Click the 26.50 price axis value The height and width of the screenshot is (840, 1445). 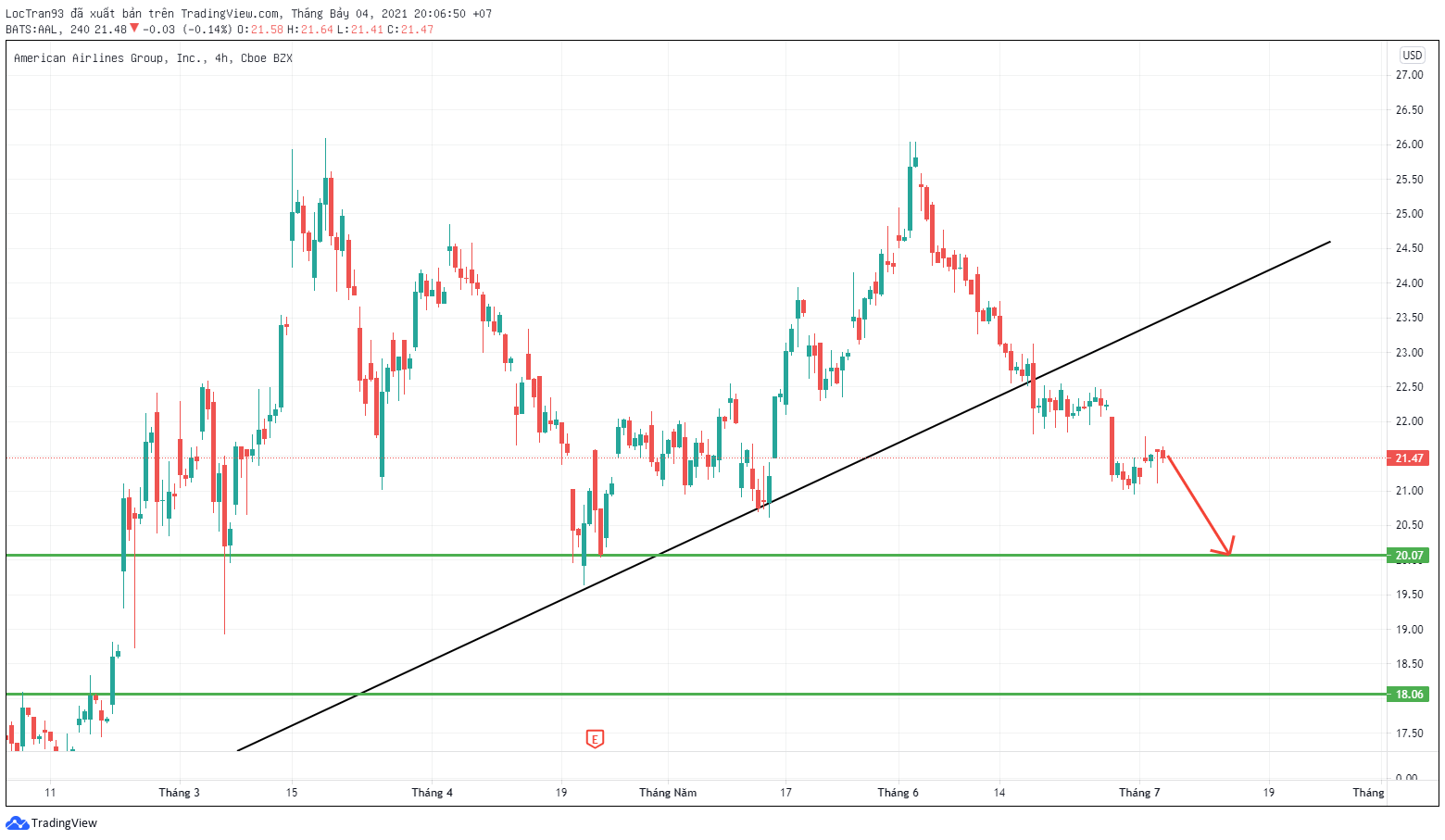(x=1409, y=110)
